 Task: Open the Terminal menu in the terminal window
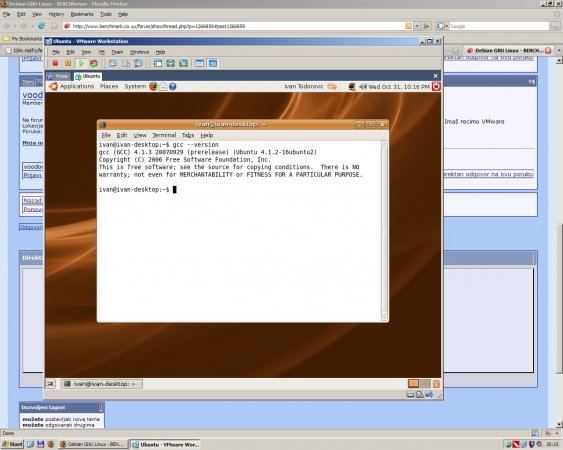pos(164,135)
